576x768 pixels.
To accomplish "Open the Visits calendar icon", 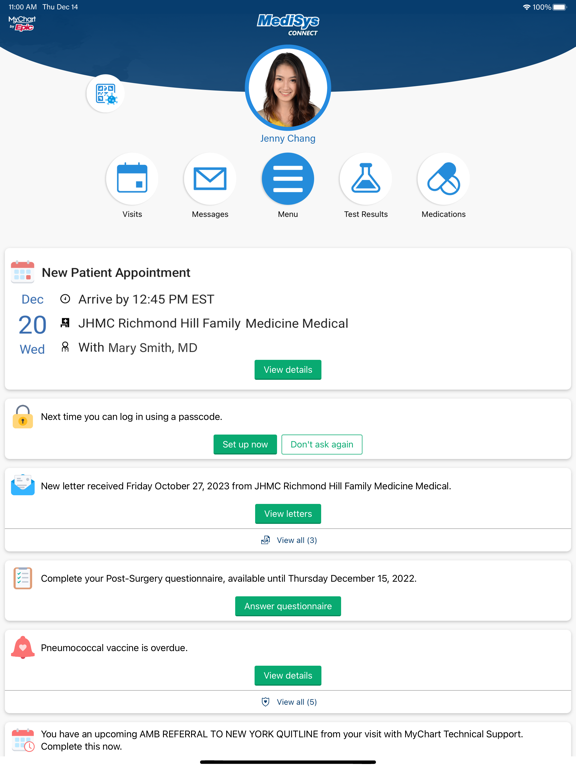I will click(132, 179).
